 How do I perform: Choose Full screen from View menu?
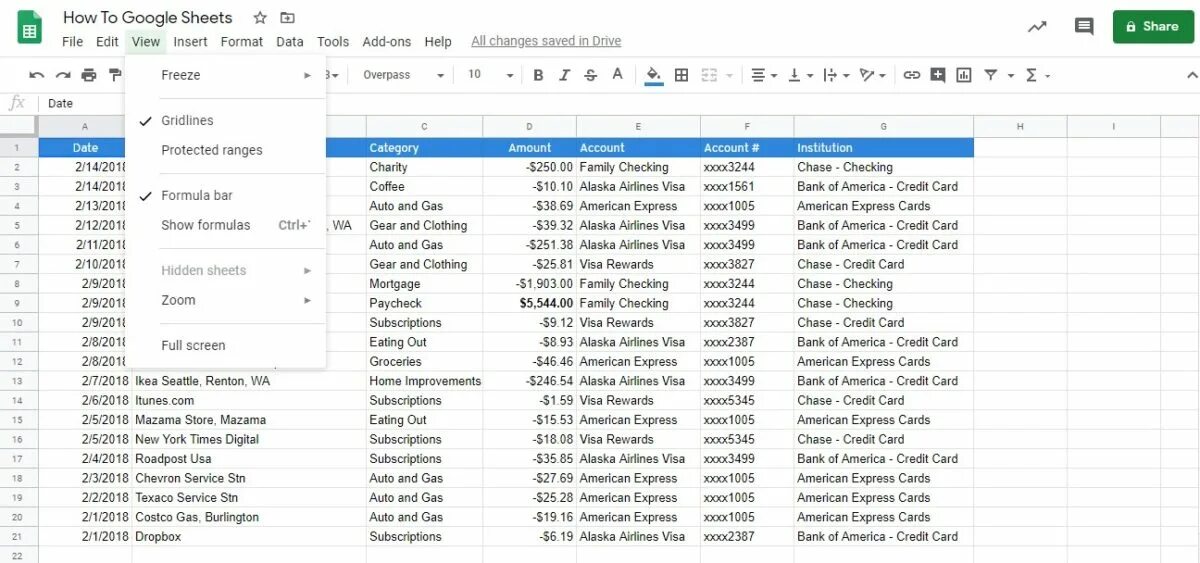pos(226,345)
